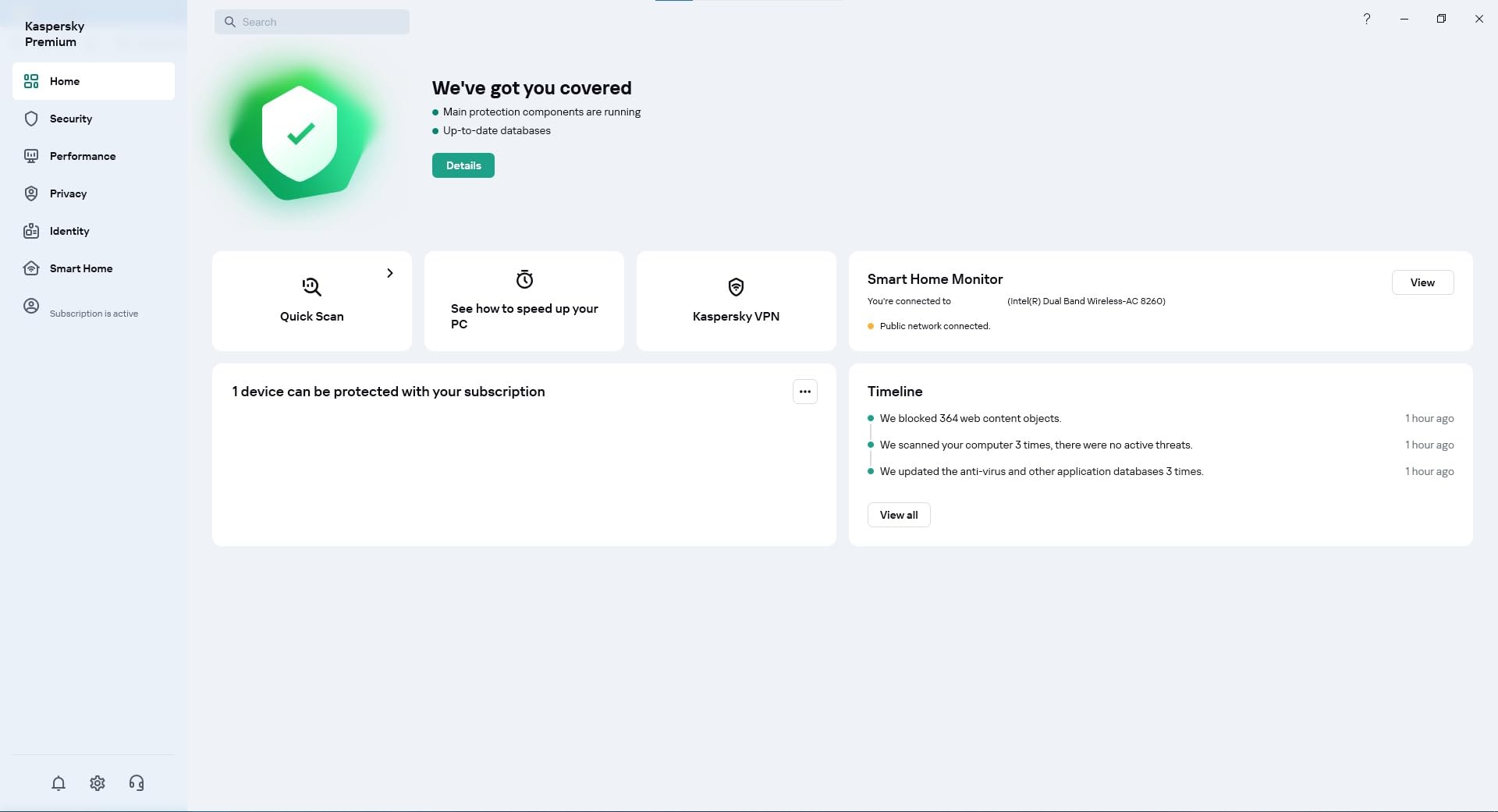Open notifications via the bell icon

click(58, 783)
